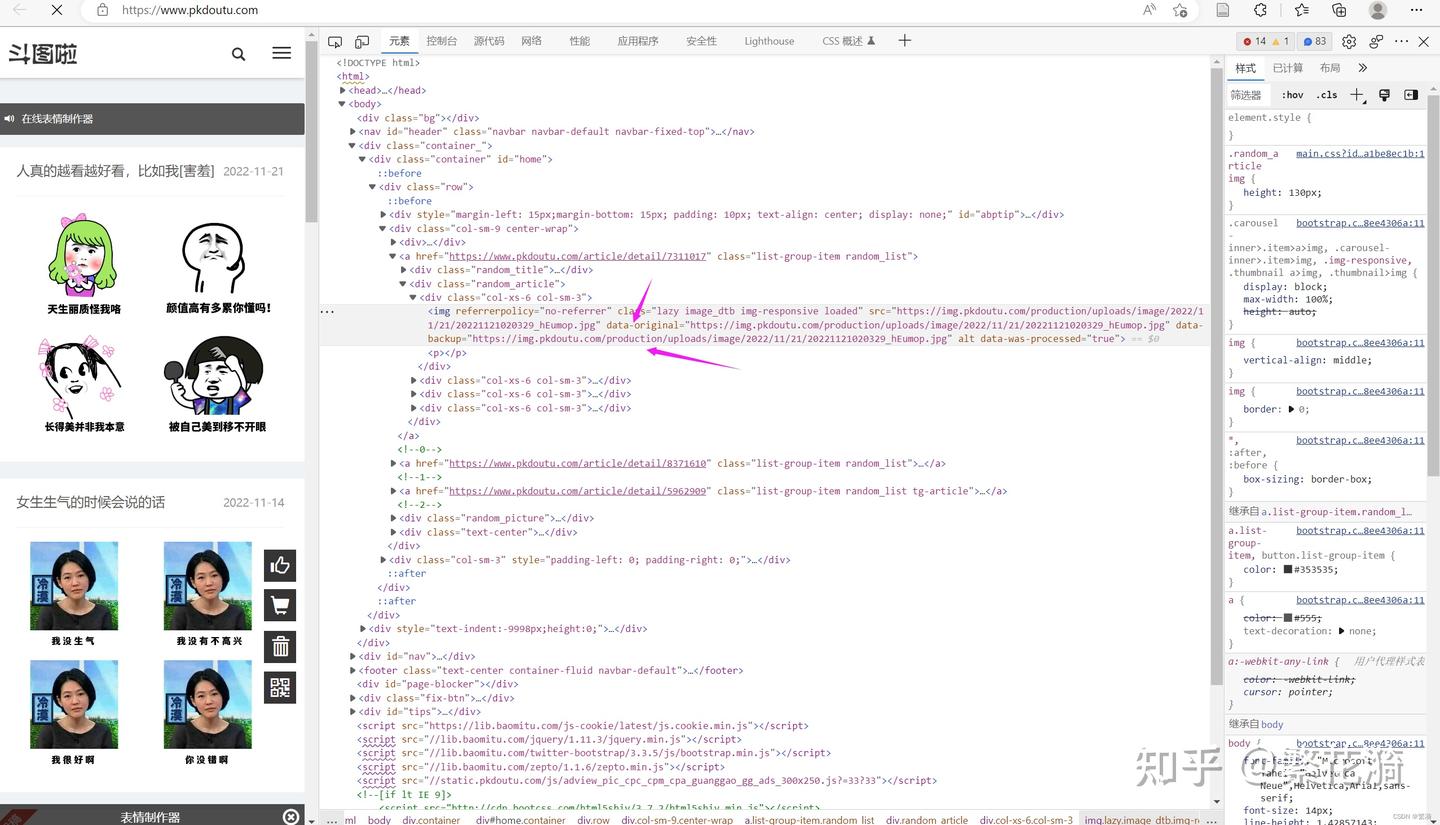Click the shopping cart floating button

pos(280,605)
